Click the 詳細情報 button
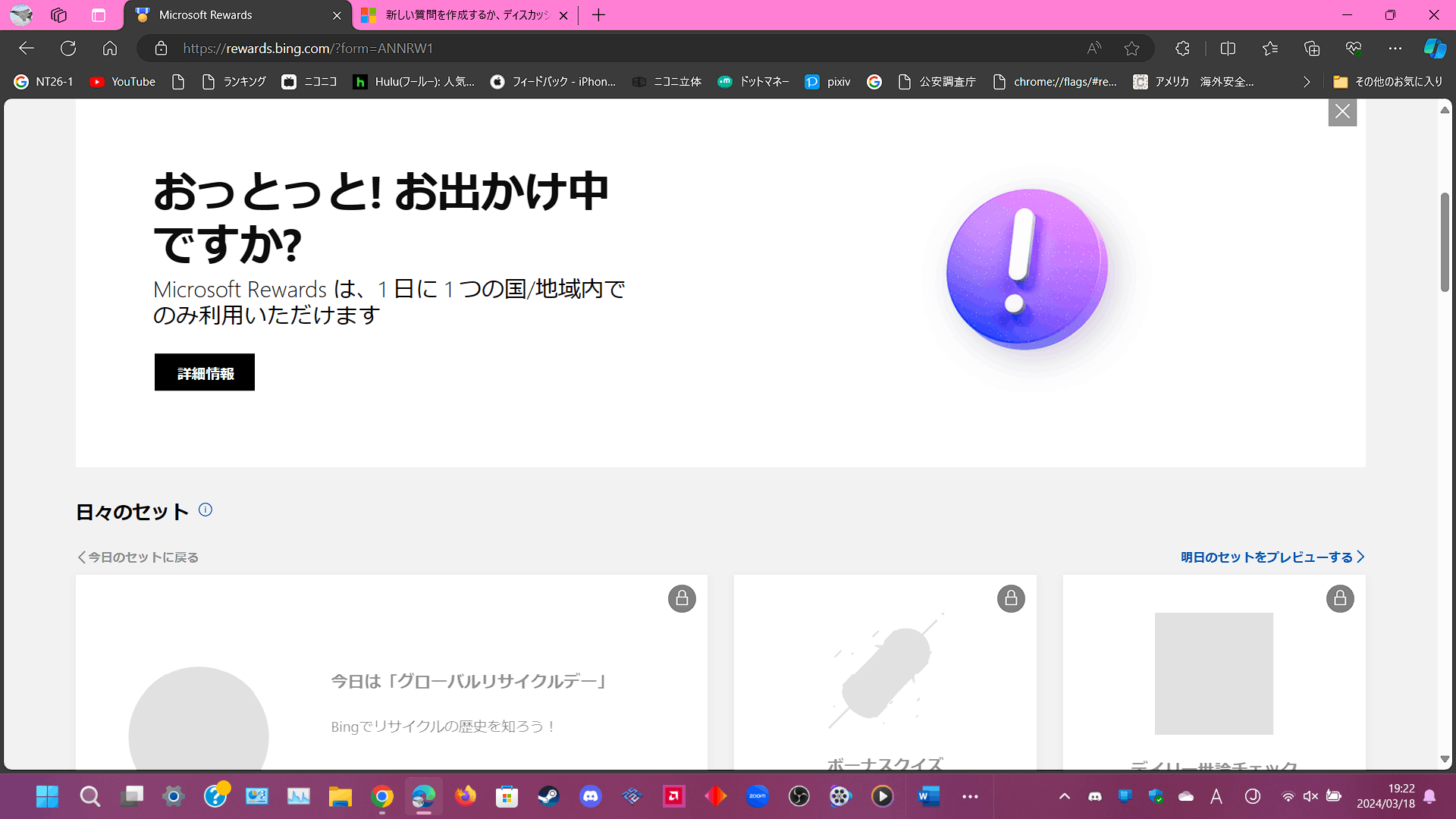 tap(205, 372)
